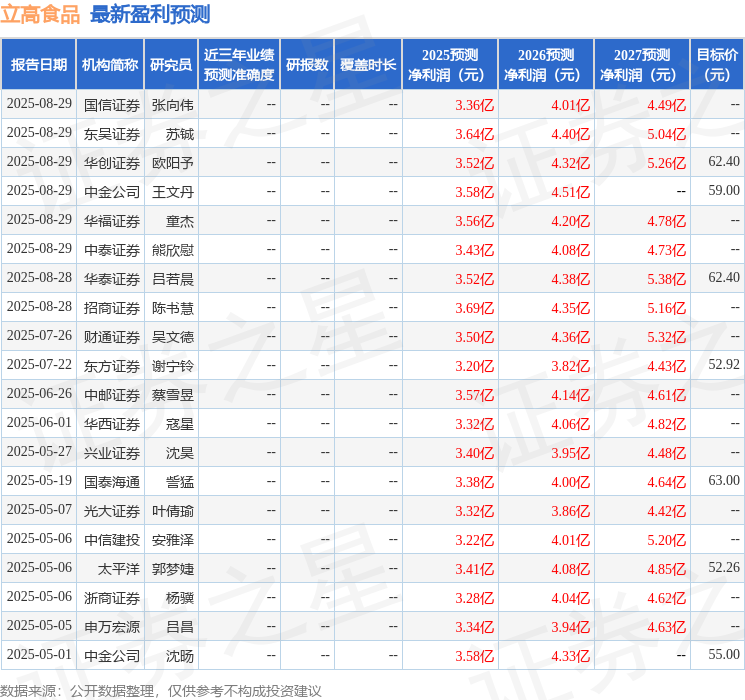Image resolution: width=745 pixels, height=700 pixels.
Task: Click the 2026预测净利润 column header
Action: pyautogui.click(x=546, y=65)
